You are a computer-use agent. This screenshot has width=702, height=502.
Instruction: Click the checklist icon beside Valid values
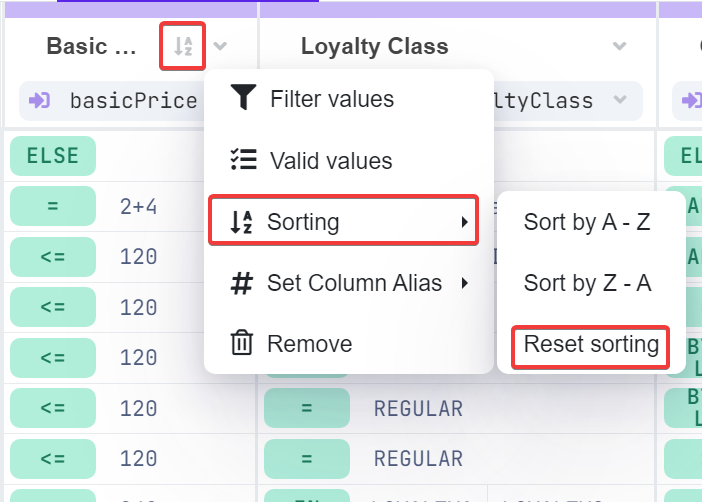tap(242, 160)
